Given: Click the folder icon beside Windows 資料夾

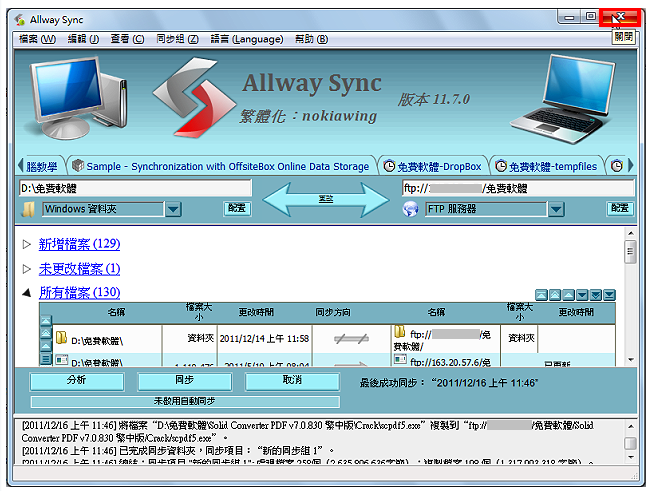Looking at the screenshot, I should 28,209.
